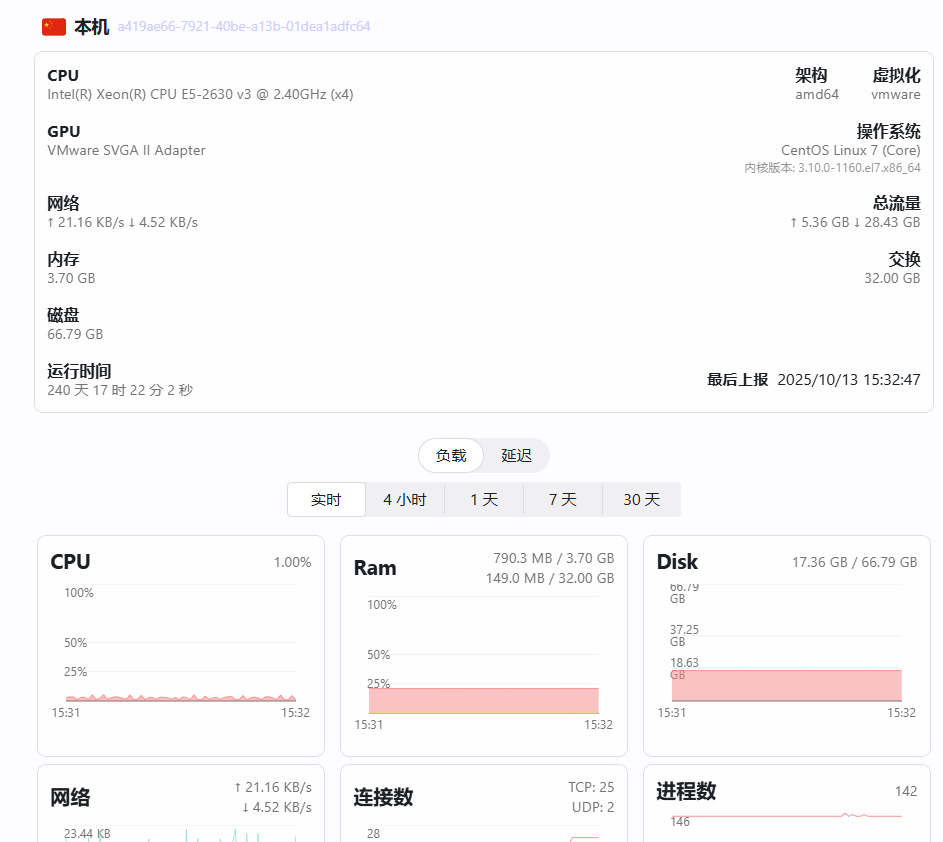Select the 30 天 time range
Screen dimensions: 943x842
[642, 500]
